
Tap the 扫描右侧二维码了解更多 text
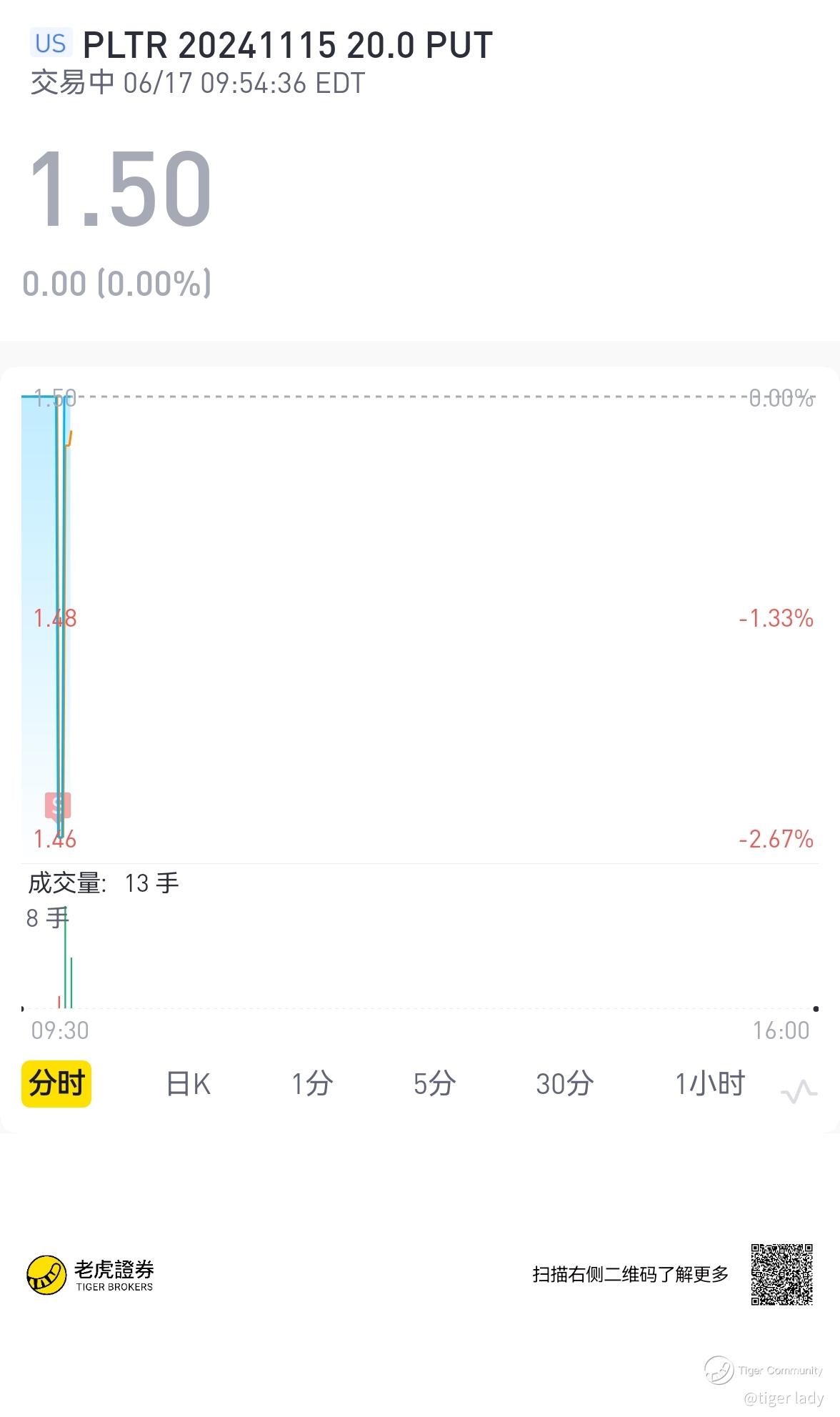630,1274
